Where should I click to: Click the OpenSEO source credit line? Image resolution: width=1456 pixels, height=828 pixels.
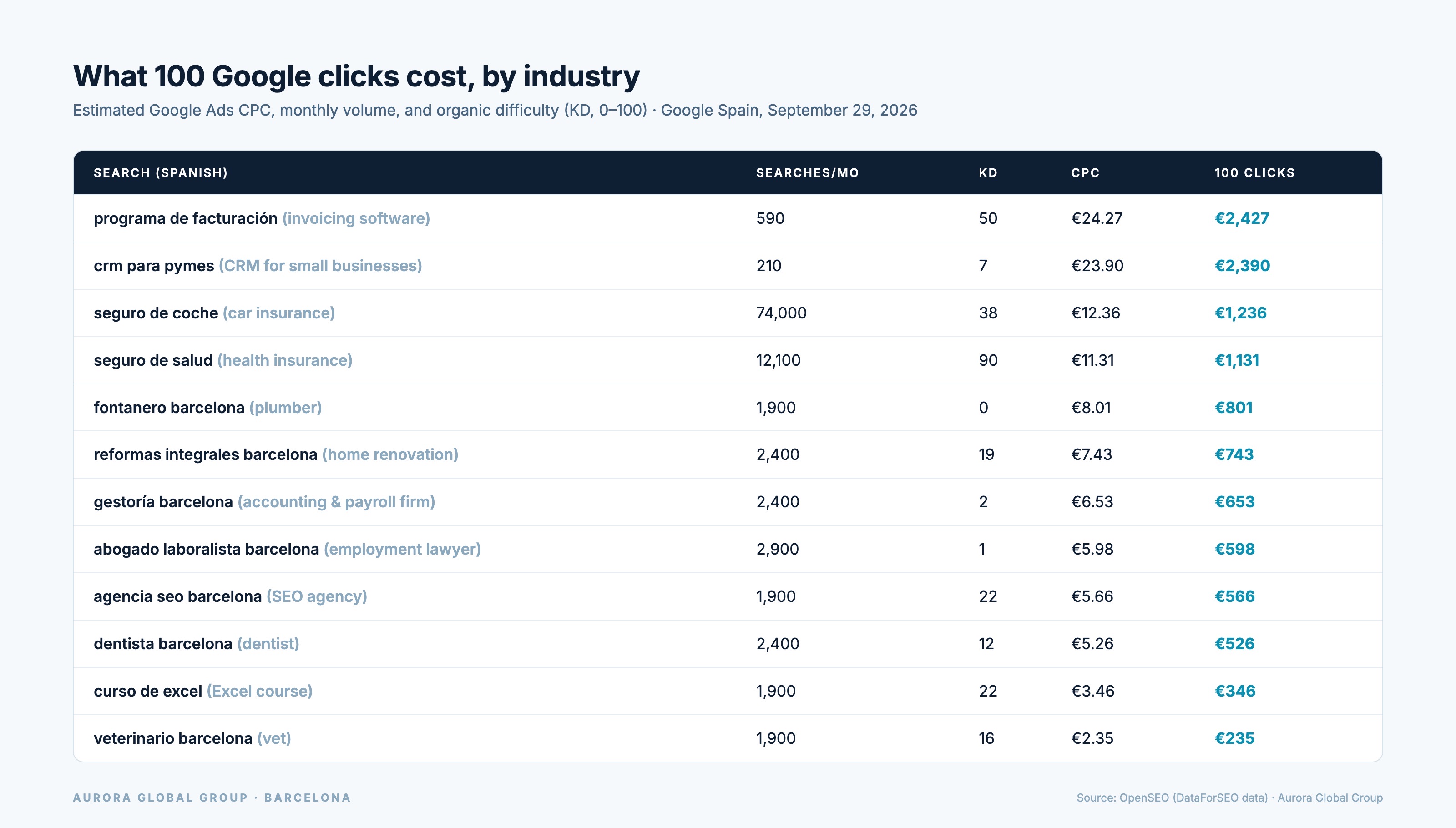(x=1229, y=798)
